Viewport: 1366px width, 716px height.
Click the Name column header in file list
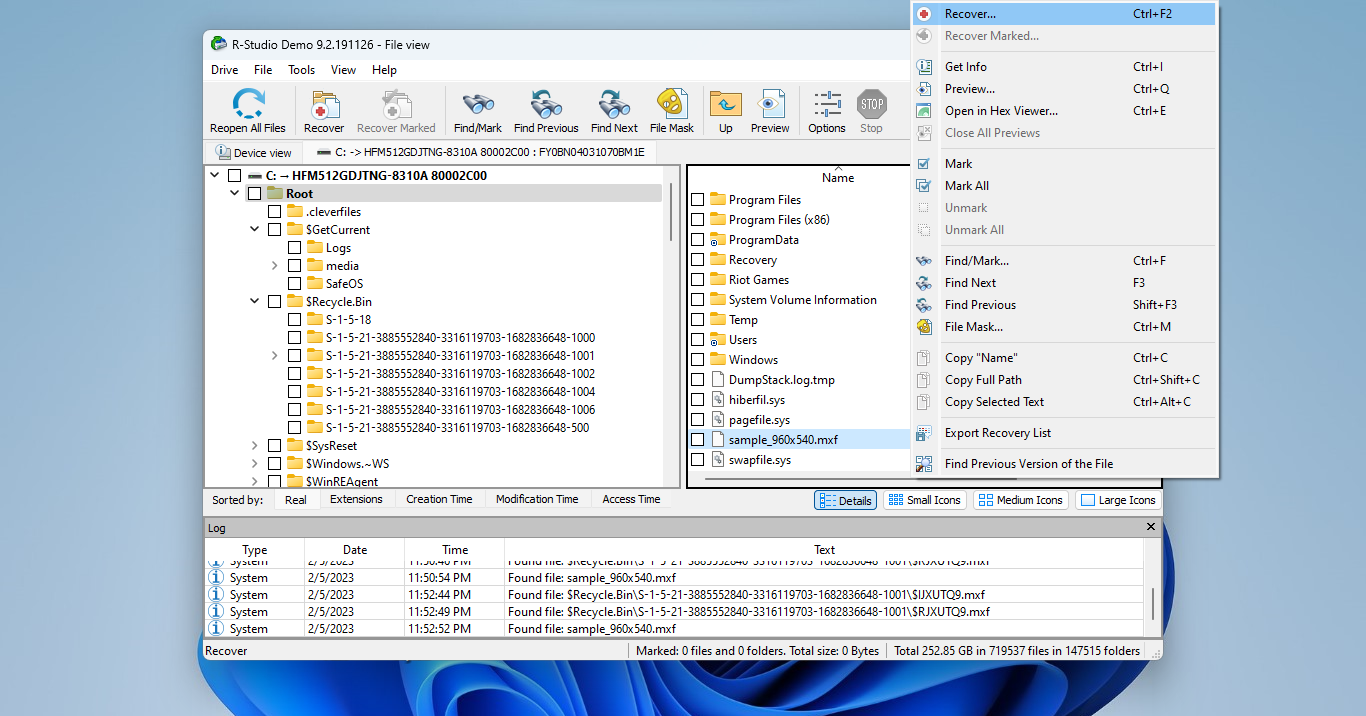coord(838,177)
